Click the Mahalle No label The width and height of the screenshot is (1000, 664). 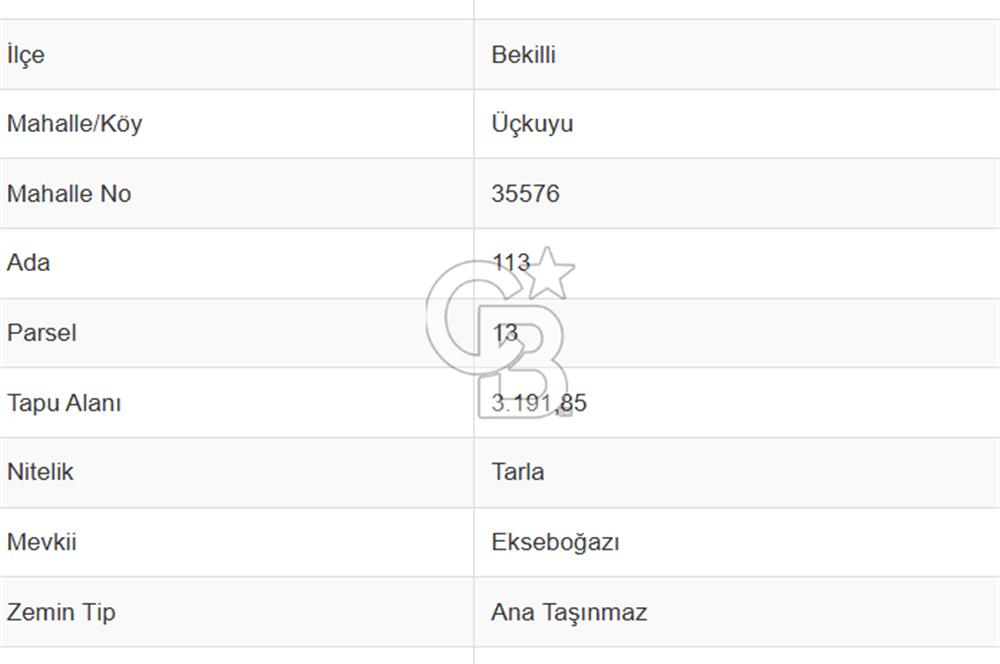69,193
